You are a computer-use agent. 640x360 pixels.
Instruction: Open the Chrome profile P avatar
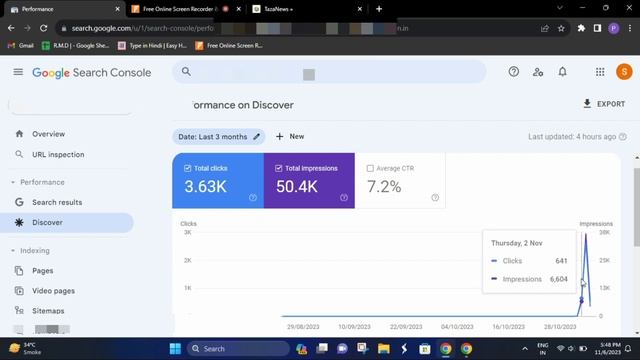pos(614,28)
